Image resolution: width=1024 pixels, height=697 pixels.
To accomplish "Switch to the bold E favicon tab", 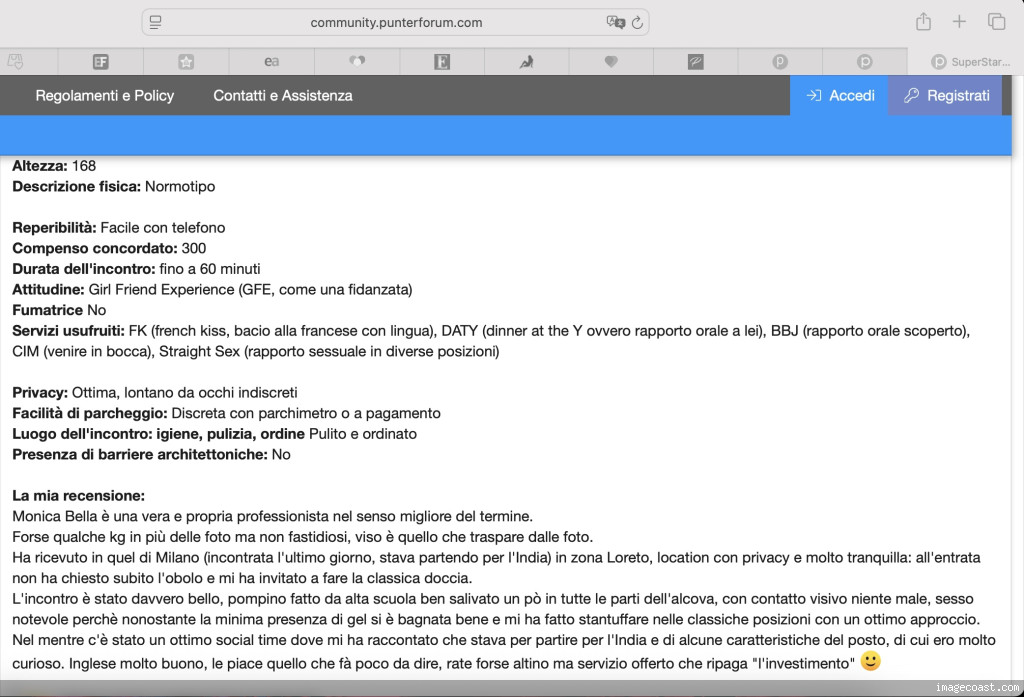I will point(441,61).
